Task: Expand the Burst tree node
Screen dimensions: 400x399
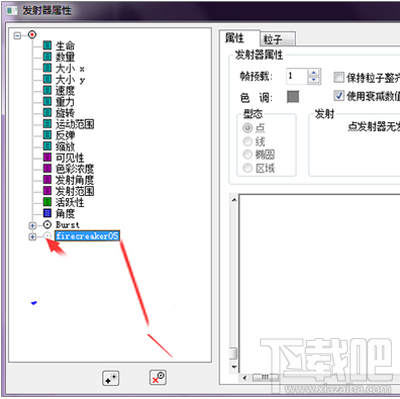Action: point(32,226)
